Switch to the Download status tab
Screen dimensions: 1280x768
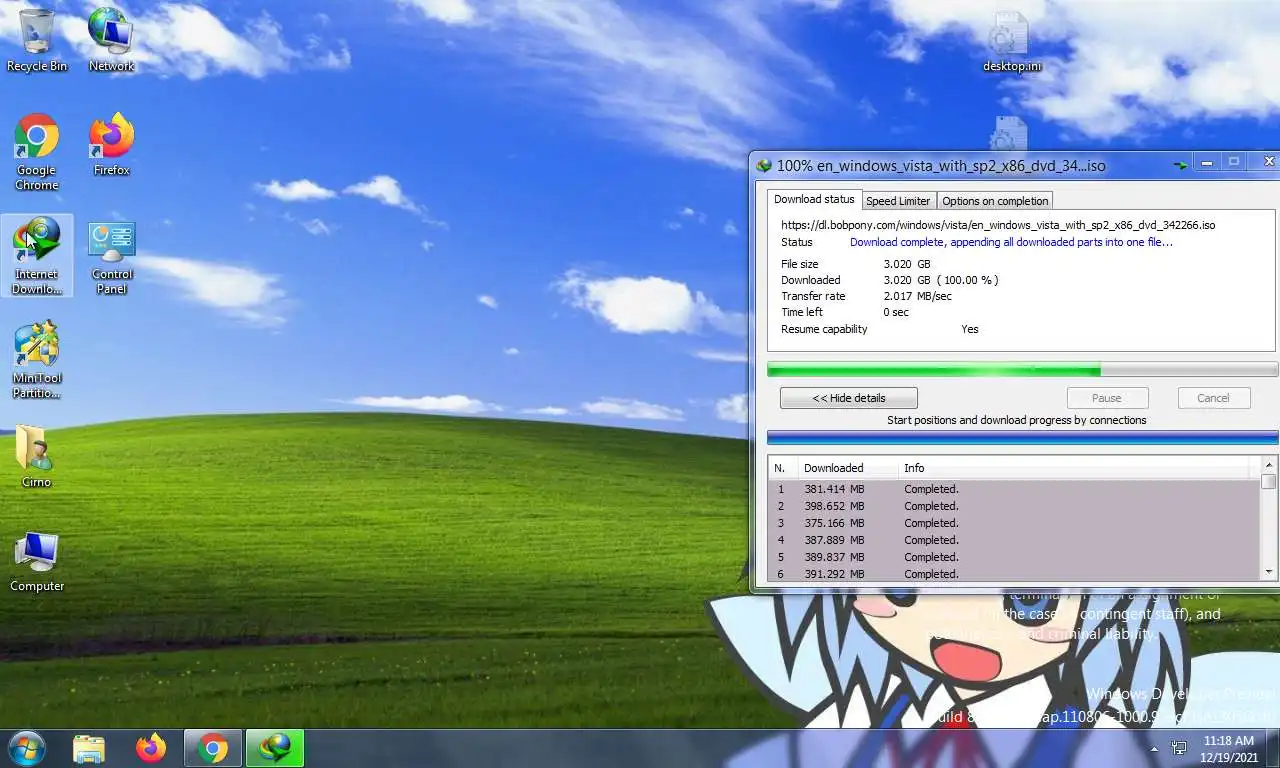pos(814,199)
